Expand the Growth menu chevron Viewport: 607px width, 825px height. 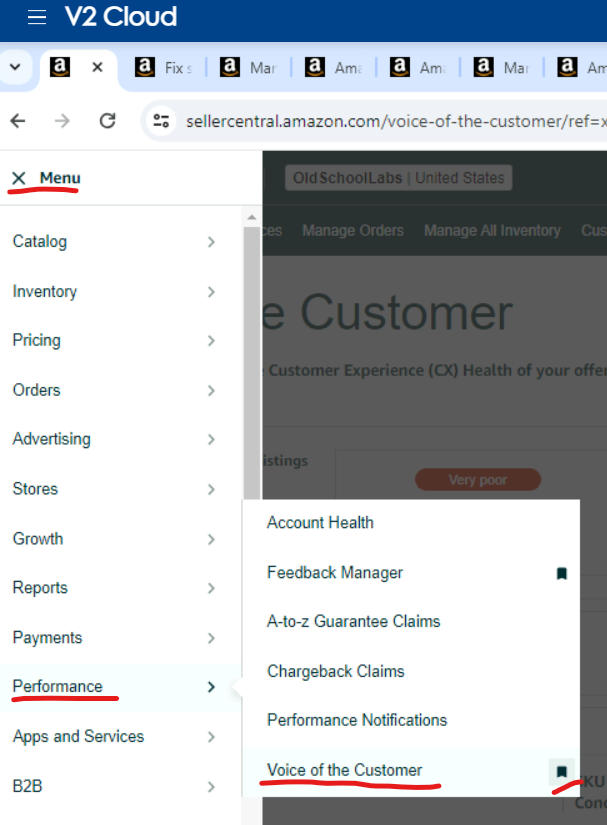point(211,539)
